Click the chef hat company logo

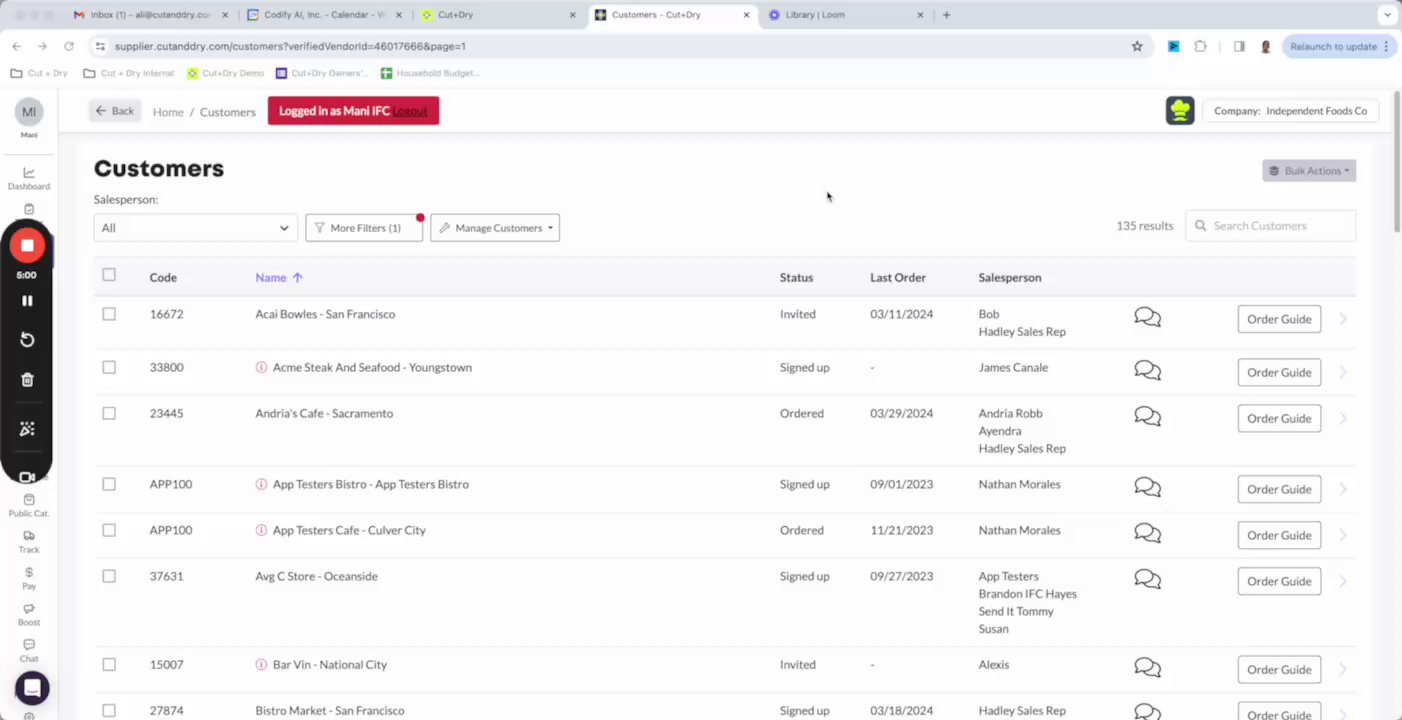[x=1180, y=111]
